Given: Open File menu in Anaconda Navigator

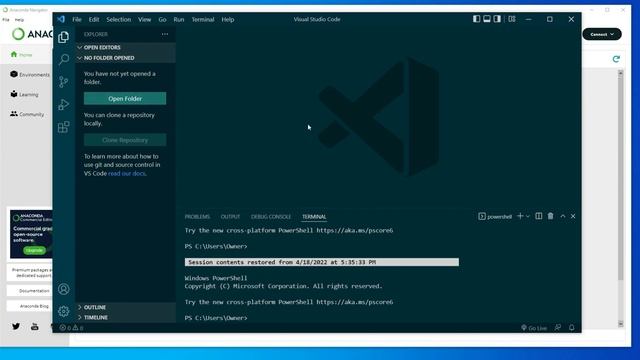Looking at the screenshot, I should (x=6, y=20).
